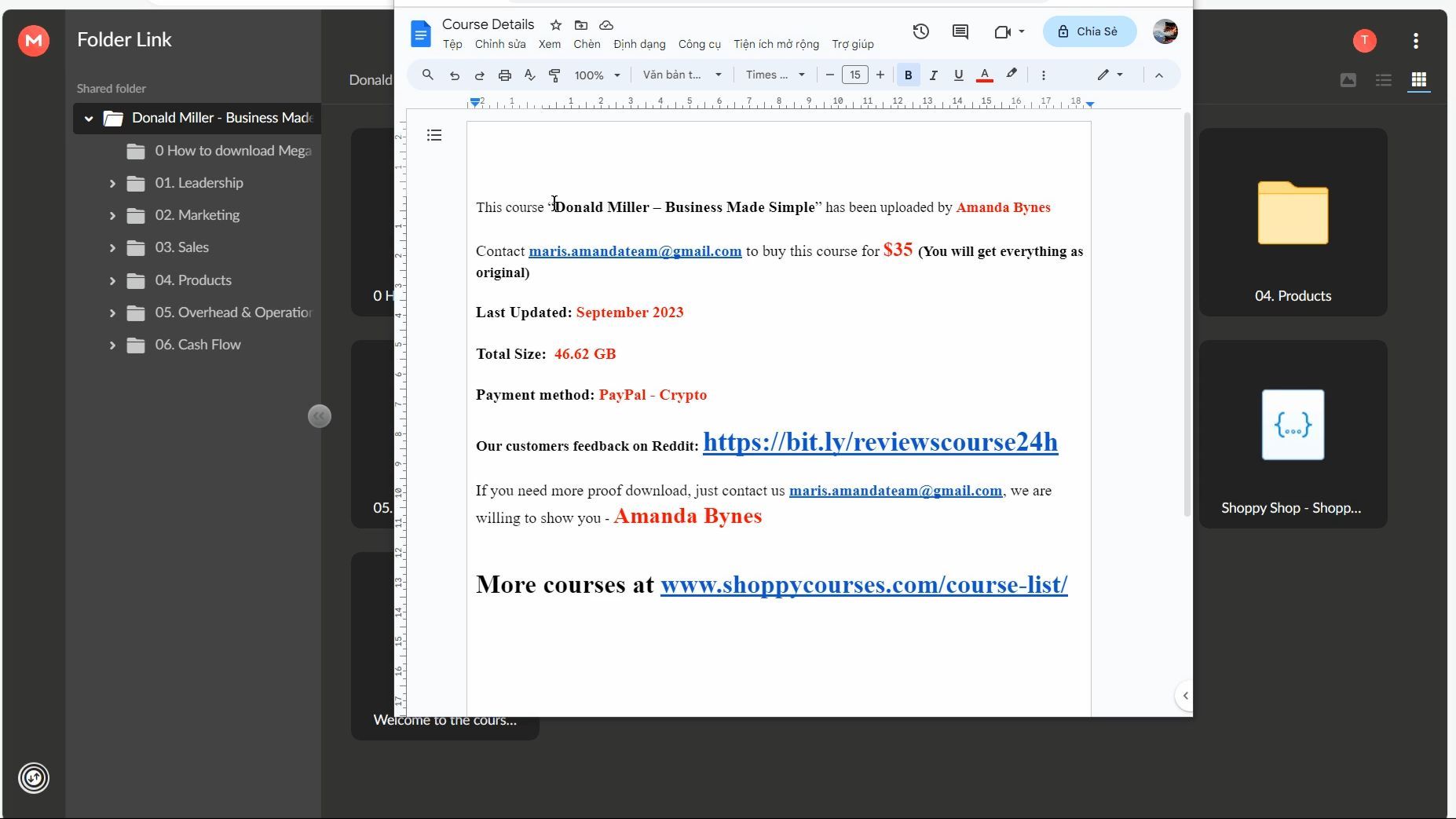The width and height of the screenshot is (1456, 819).
Task: Switch MEGA to image thumbnail view
Action: pos(1348,80)
